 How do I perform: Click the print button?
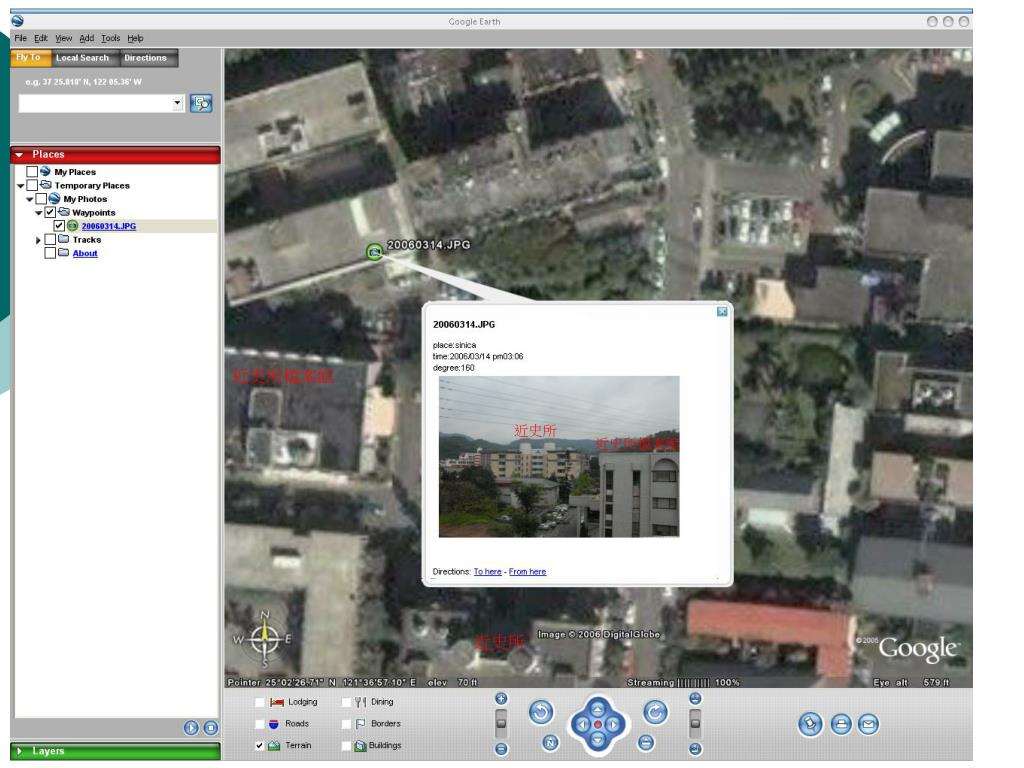[841, 724]
